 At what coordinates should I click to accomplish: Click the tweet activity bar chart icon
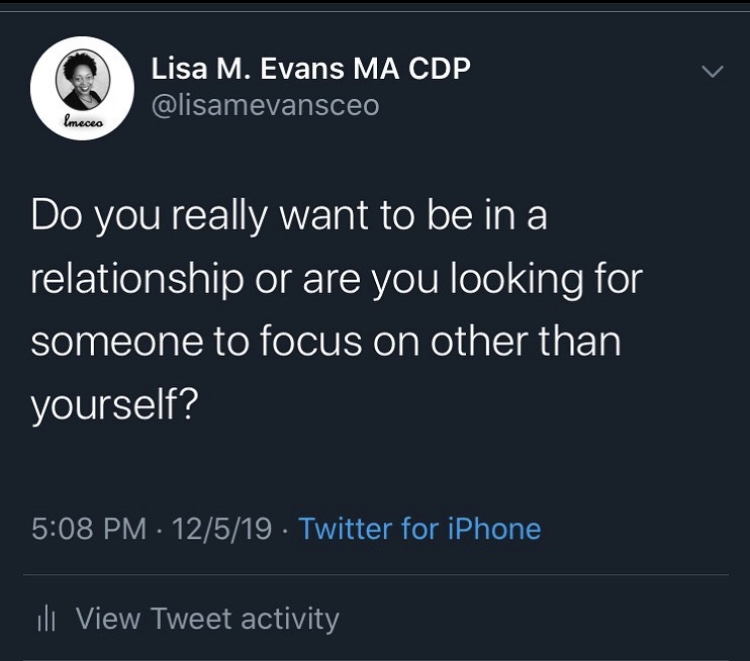pyautogui.click(x=44, y=620)
